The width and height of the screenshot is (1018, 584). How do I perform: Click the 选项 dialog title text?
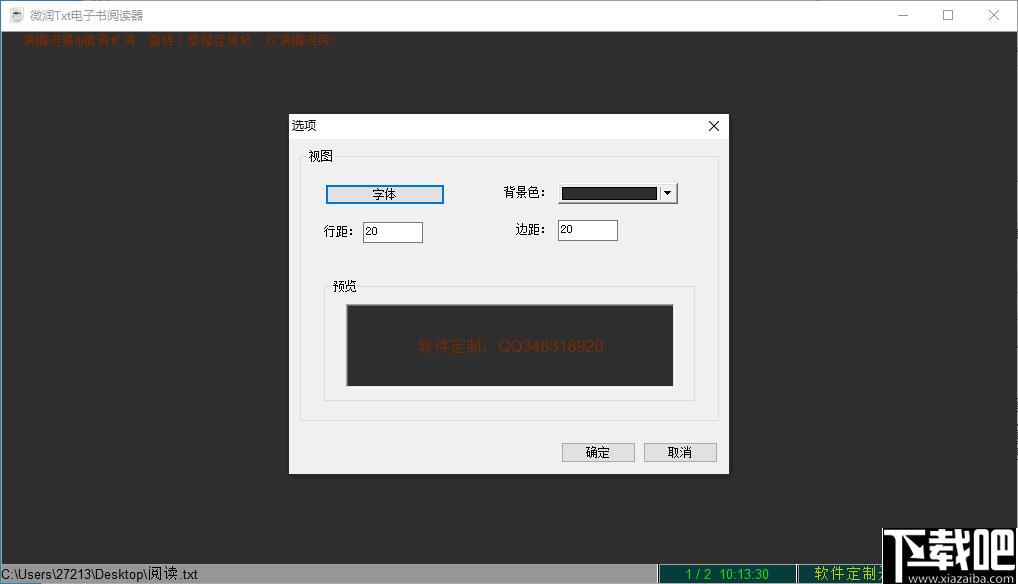[x=304, y=125]
